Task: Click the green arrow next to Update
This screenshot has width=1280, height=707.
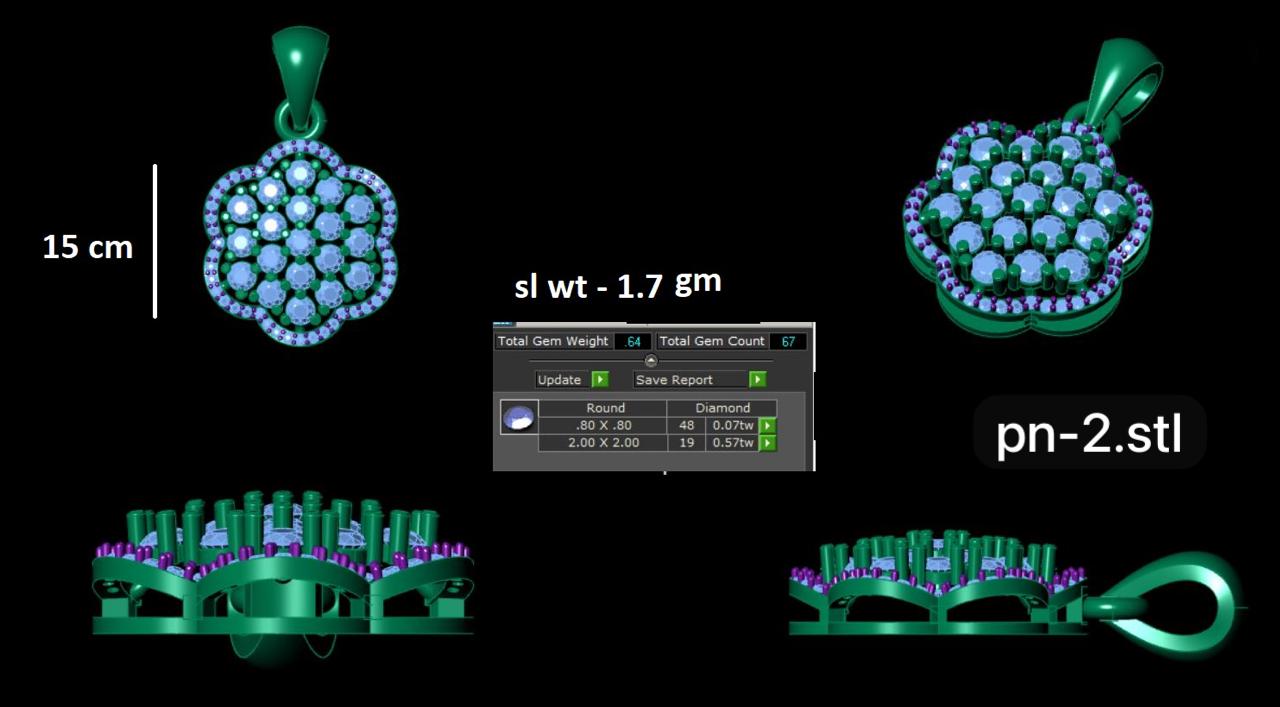Action: point(599,380)
